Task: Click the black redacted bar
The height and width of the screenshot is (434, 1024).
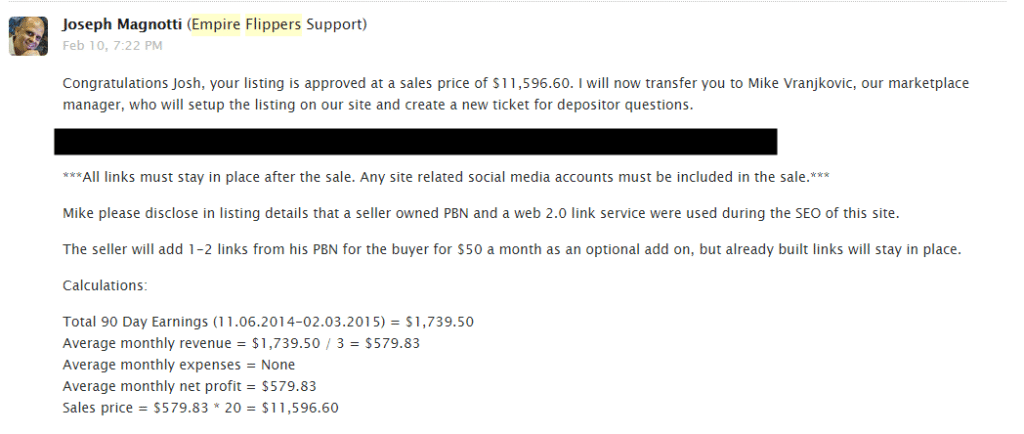Action: (415, 141)
